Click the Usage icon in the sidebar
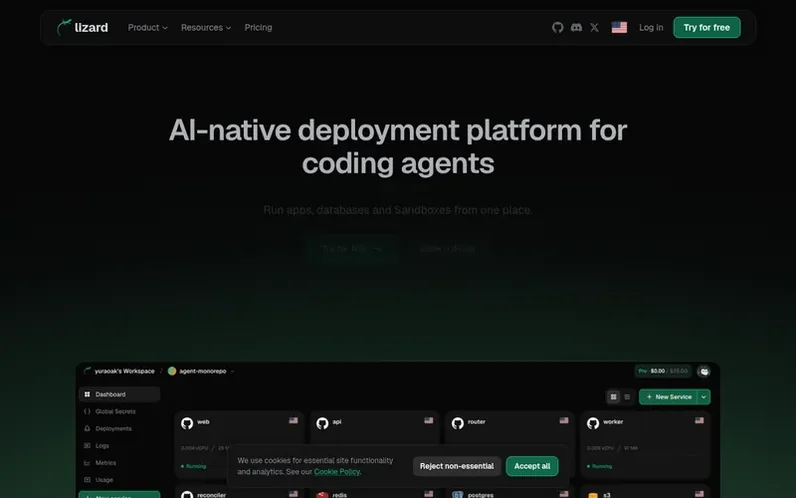This screenshot has width=796, height=498. 87,480
